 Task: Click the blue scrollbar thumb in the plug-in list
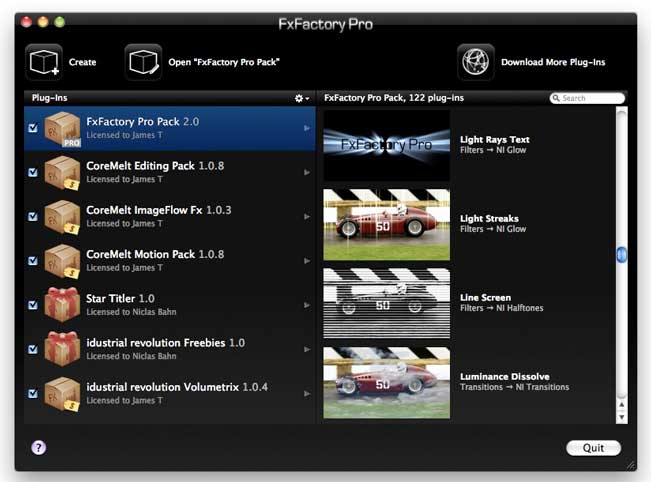[622, 254]
